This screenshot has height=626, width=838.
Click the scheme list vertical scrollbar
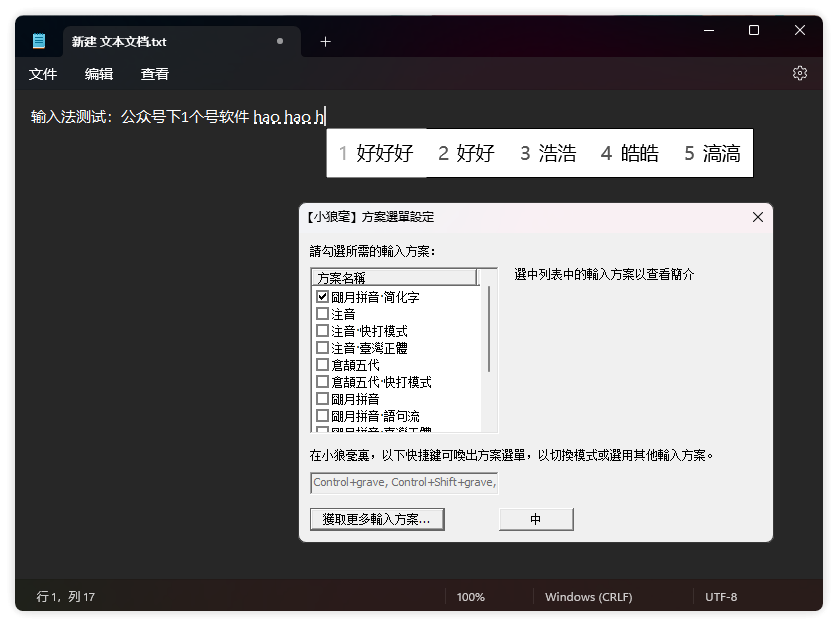[489, 330]
